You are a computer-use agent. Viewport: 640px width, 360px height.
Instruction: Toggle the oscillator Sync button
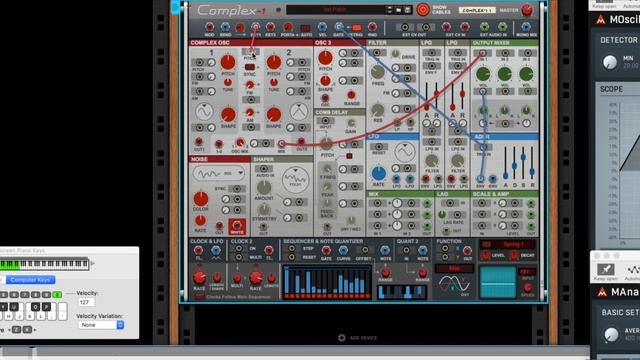[250, 67]
